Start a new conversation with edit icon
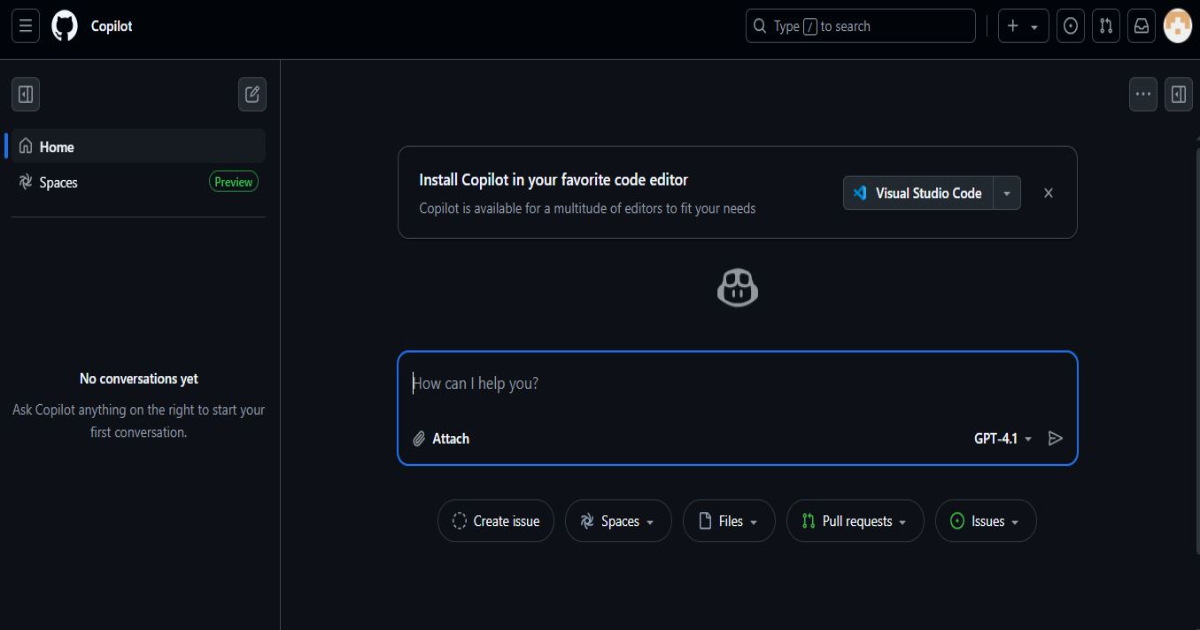1200x630 pixels. [252, 94]
